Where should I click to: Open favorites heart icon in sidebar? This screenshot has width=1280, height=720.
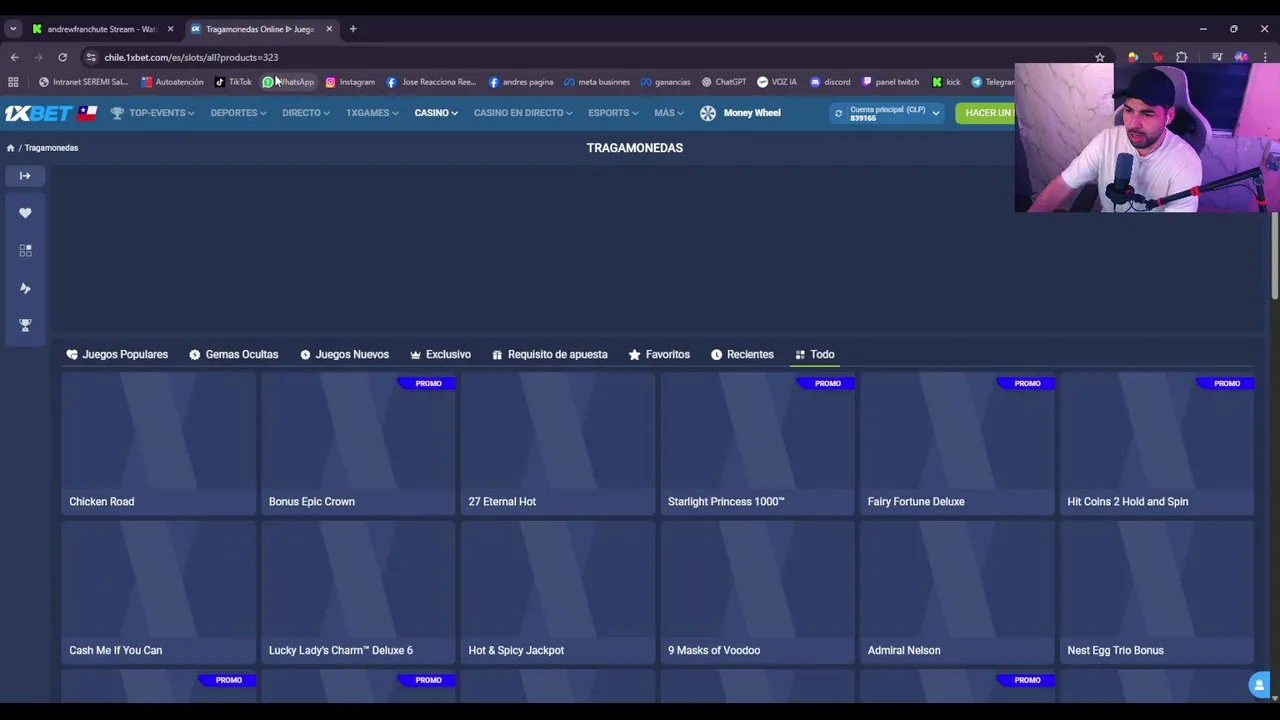click(x=25, y=213)
